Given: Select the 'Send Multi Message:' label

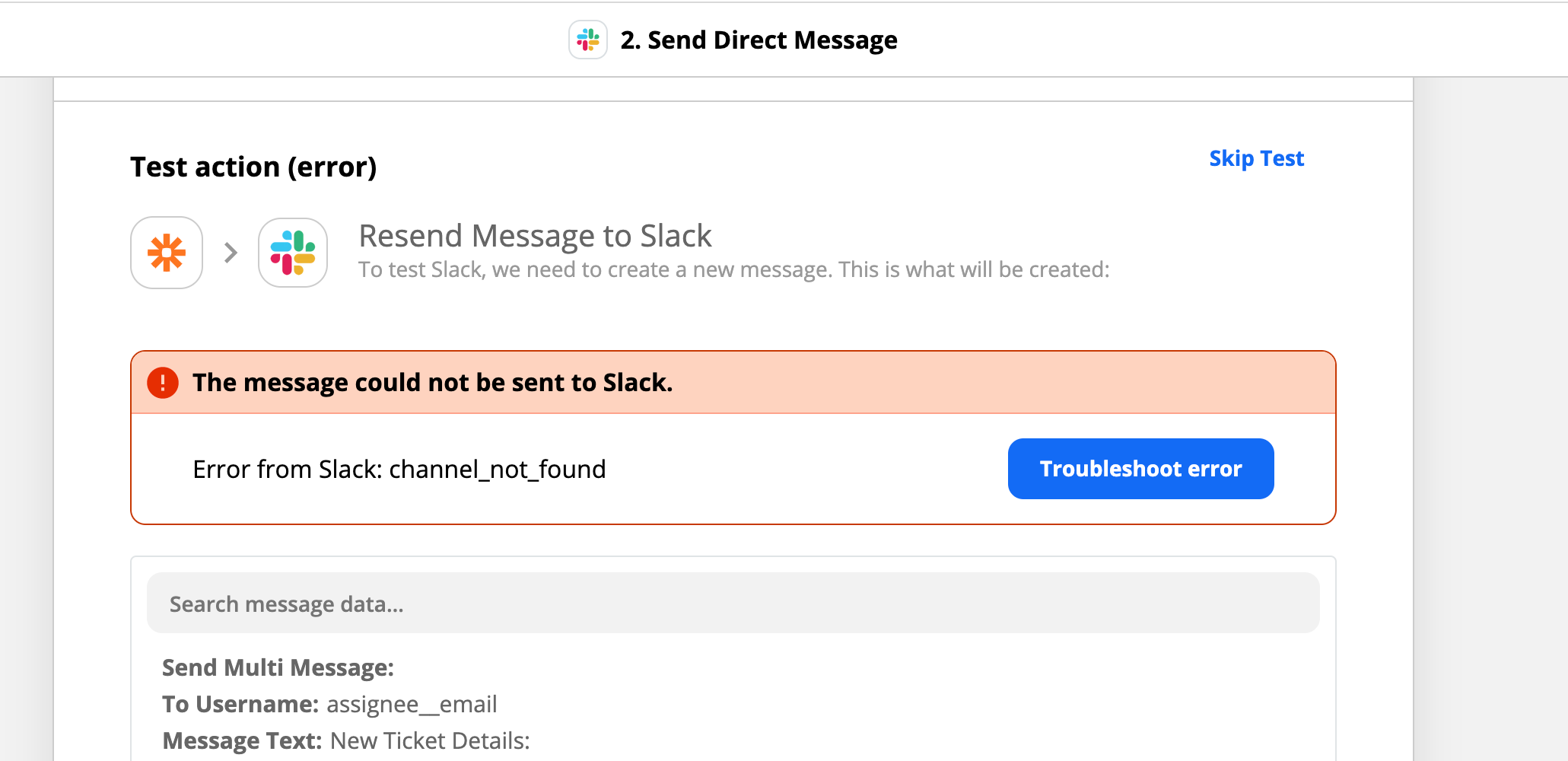Looking at the screenshot, I should [x=278, y=667].
